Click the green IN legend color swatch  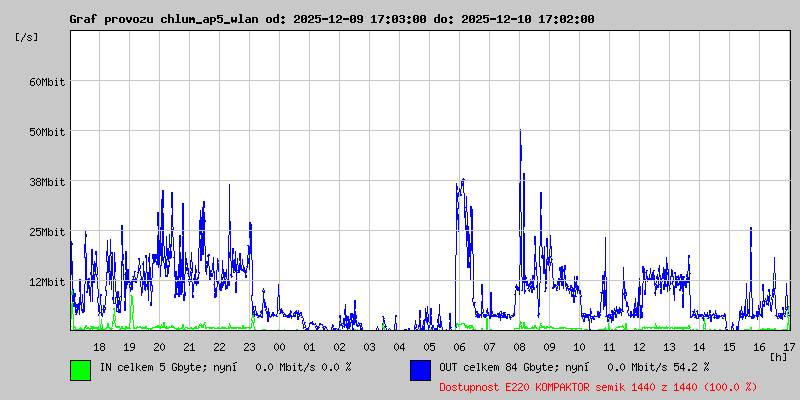[81, 370]
